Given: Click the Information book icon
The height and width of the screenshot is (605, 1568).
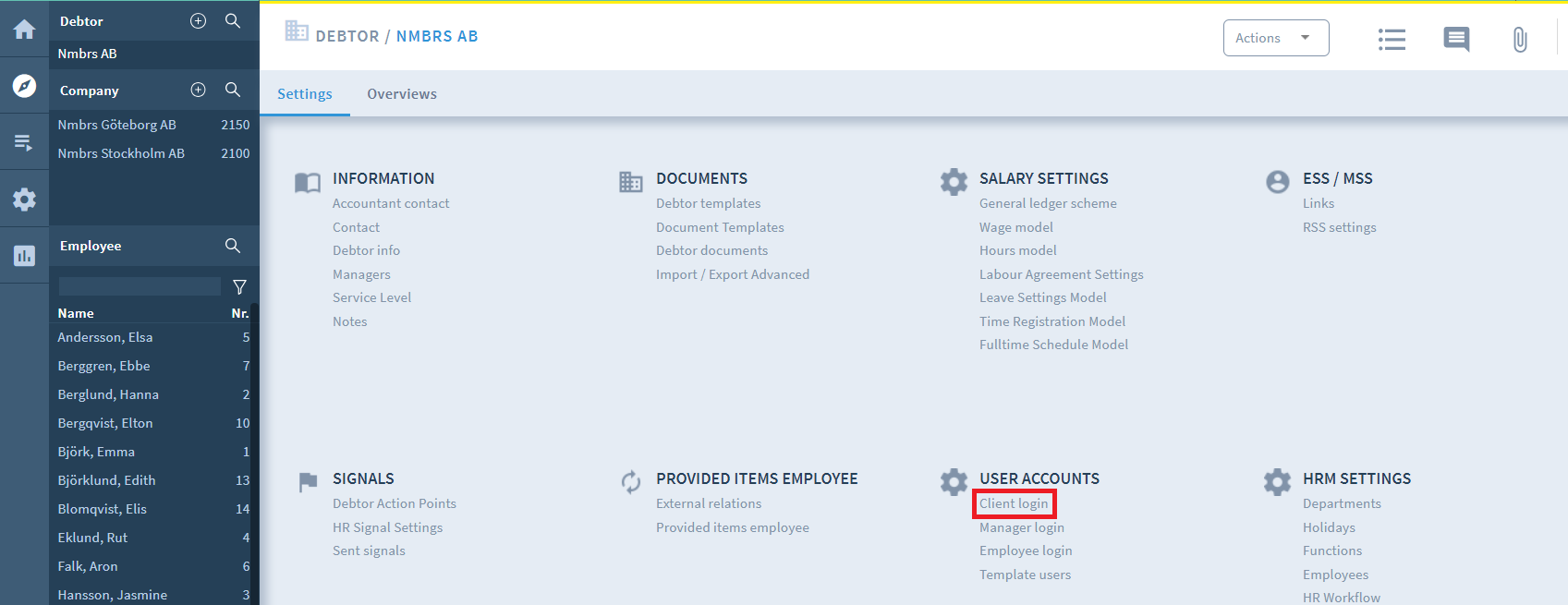Looking at the screenshot, I should (308, 182).
